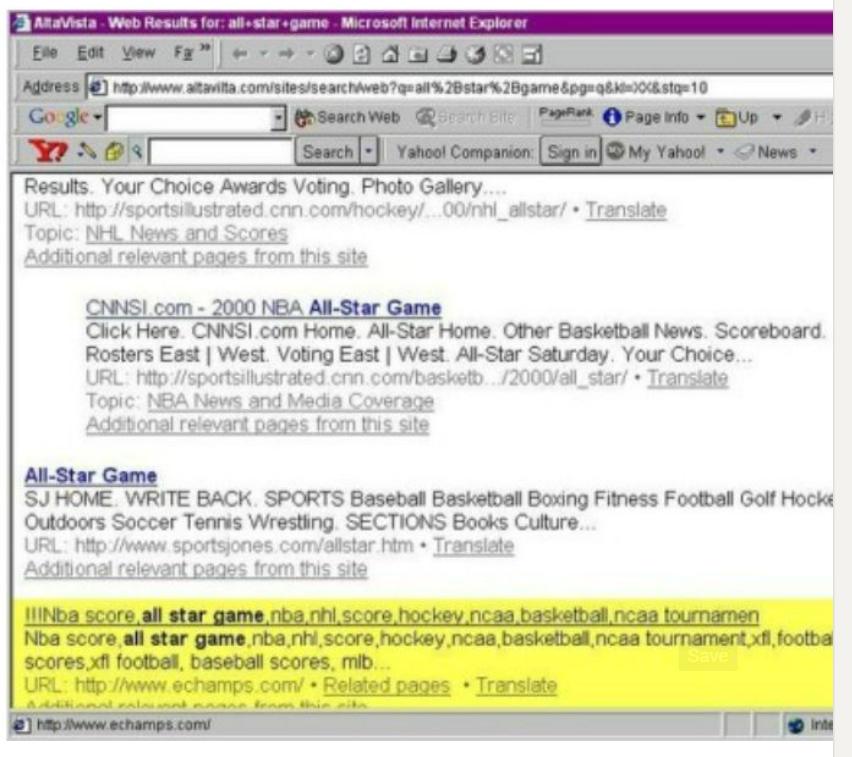Translate the basketball all_star result

click(x=687, y=378)
